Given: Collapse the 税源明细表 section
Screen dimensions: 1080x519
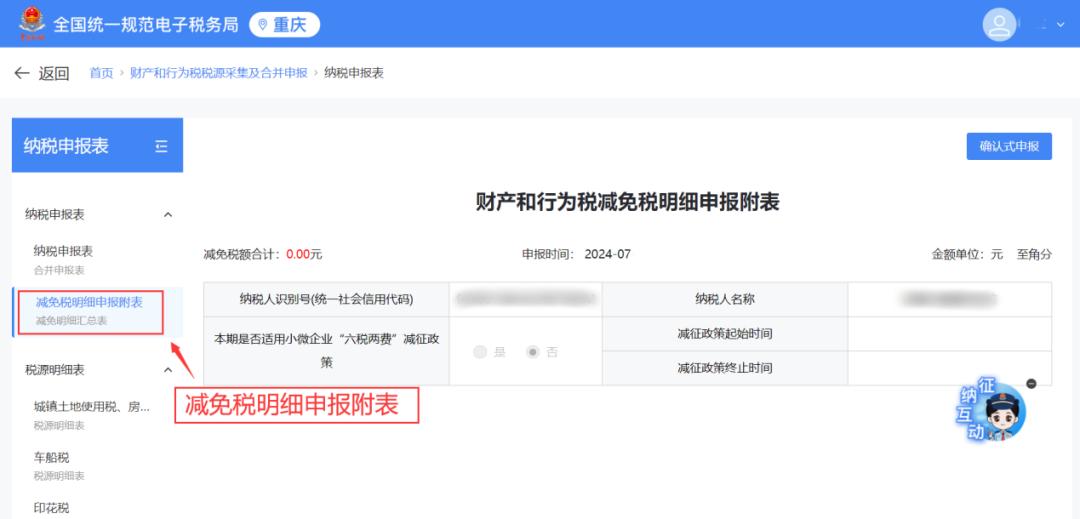Looking at the screenshot, I should [x=167, y=370].
